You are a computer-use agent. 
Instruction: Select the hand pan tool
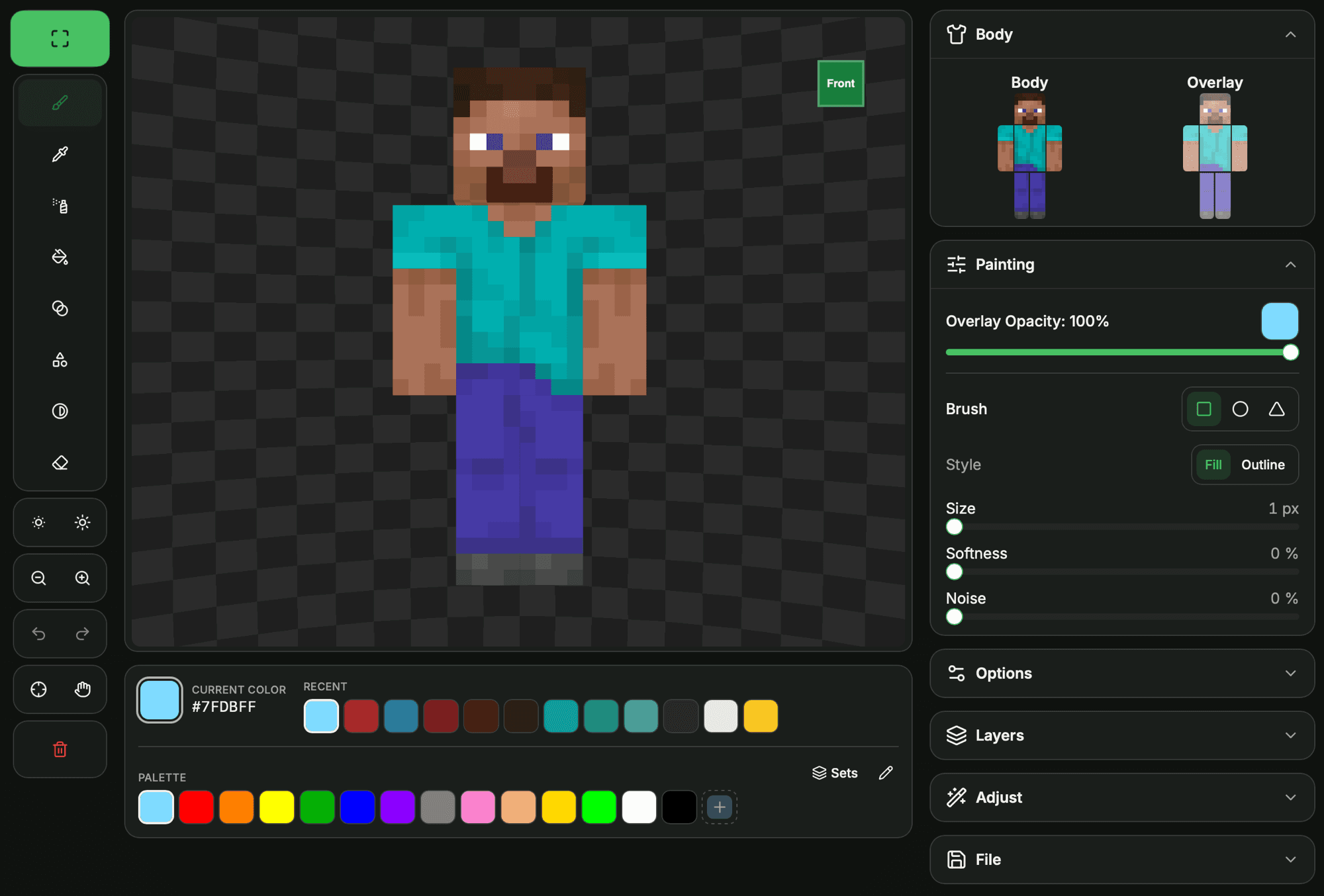[x=82, y=690]
